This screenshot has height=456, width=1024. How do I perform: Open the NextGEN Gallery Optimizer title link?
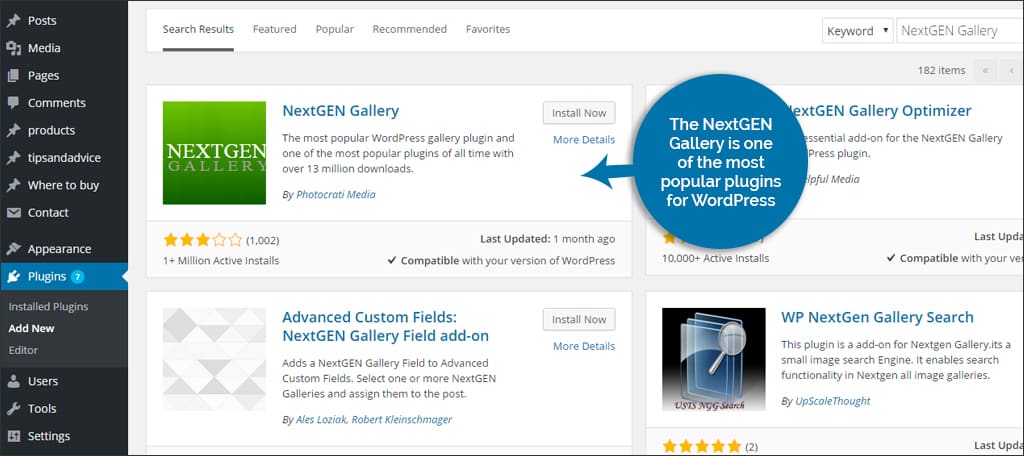click(880, 110)
